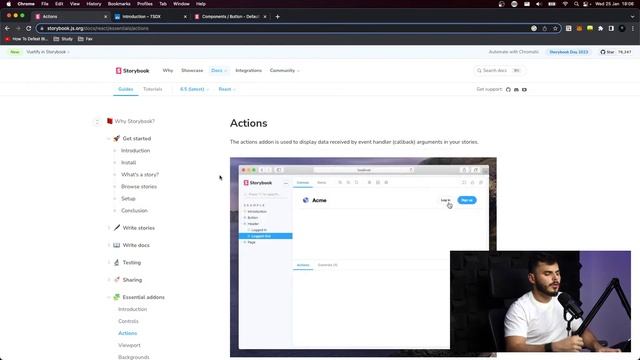The width and height of the screenshot is (640, 360).
Task: Open the Profiles menu in menu bar
Action: (144, 4)
